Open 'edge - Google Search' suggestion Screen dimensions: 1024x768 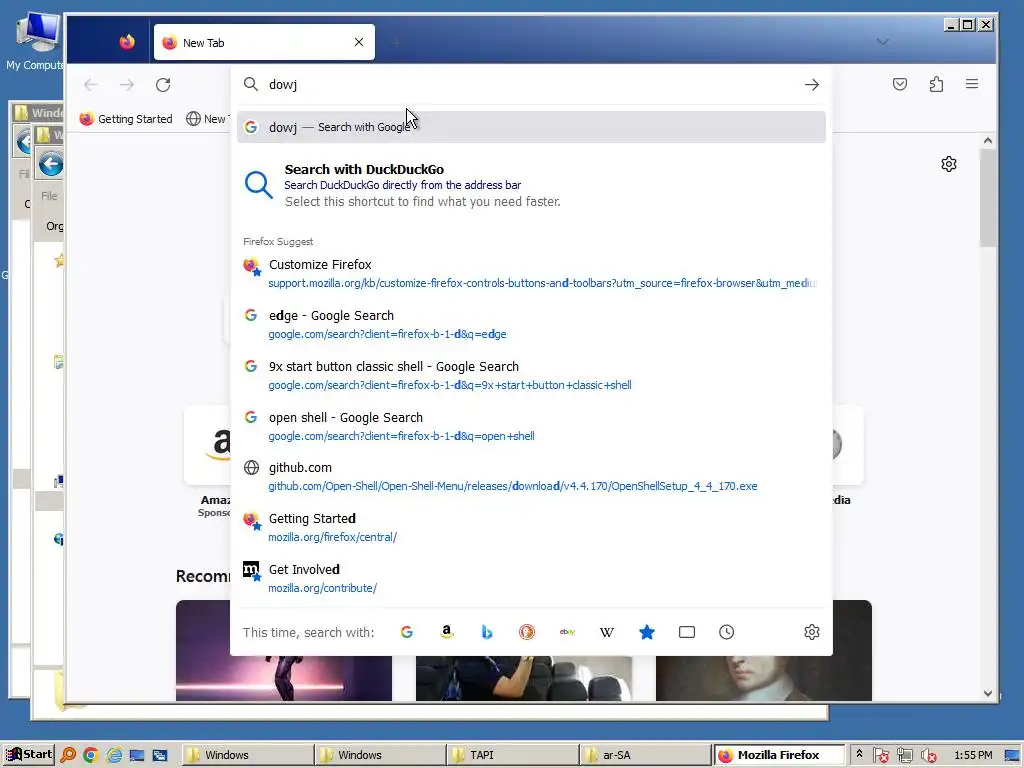531,324
